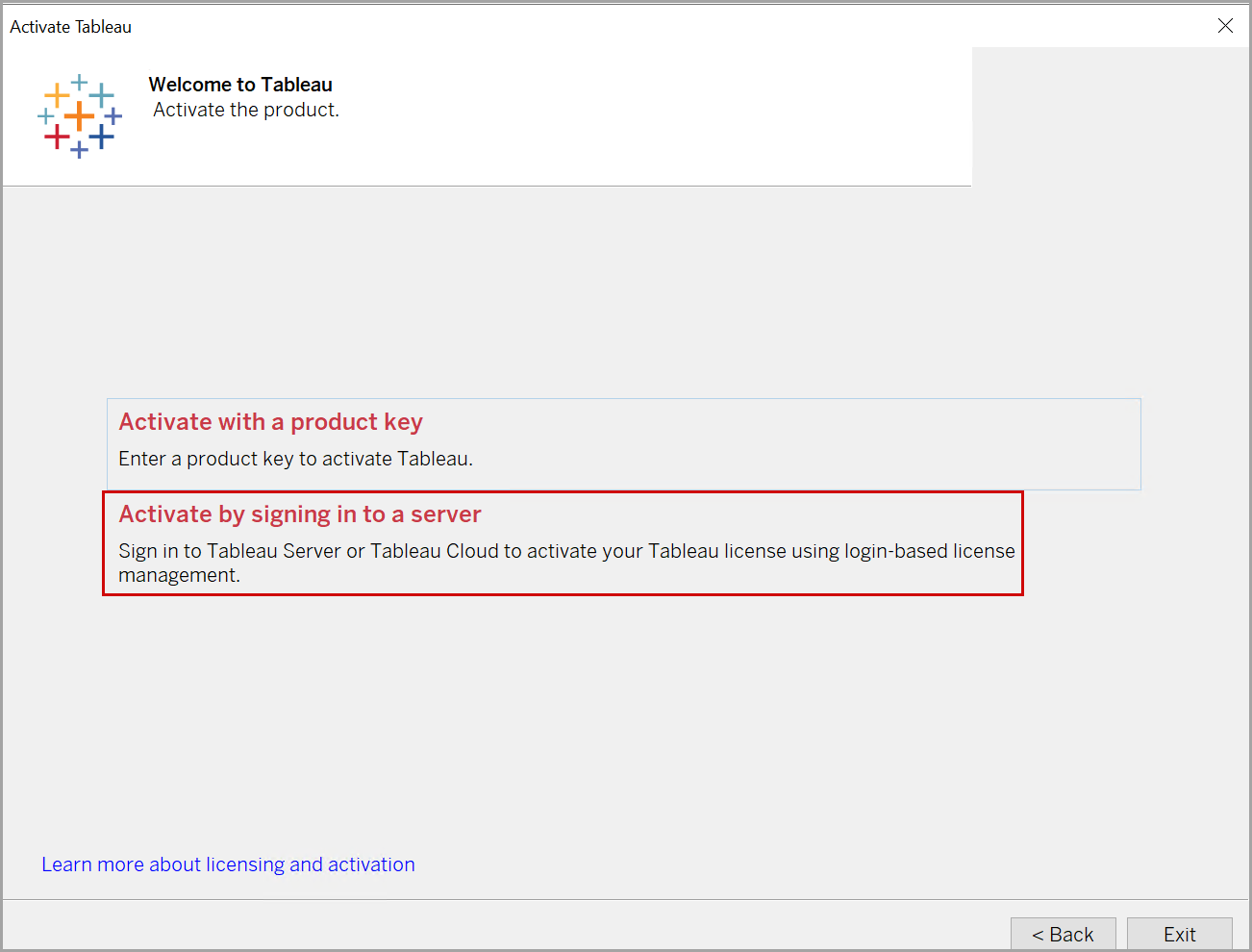The image size is (1252, 952).
Task: Open Learn more about licensing and activation
Action: click(x=228, y=864)
